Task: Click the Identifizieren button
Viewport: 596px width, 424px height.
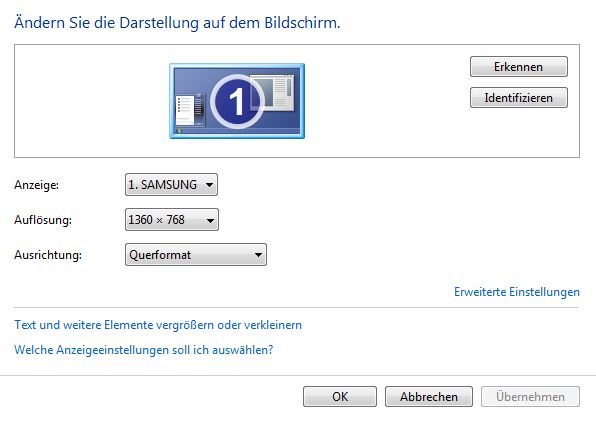Action: click(518, 98)
